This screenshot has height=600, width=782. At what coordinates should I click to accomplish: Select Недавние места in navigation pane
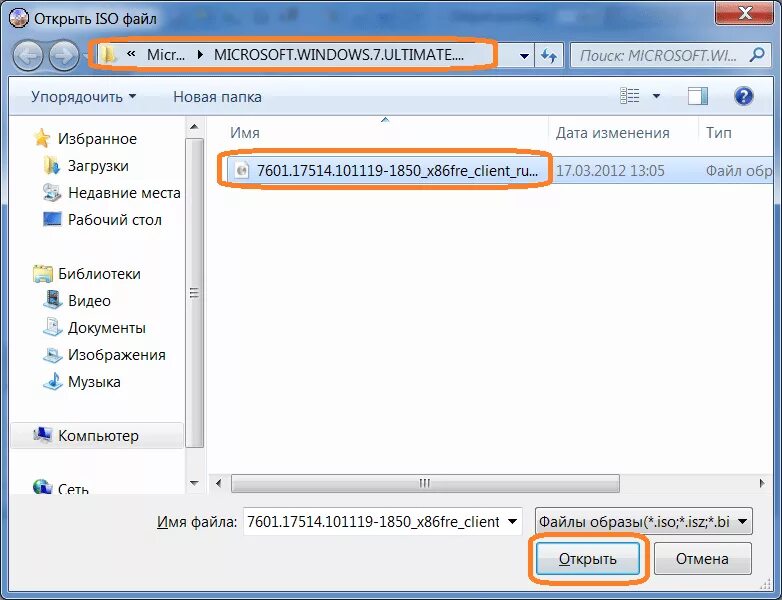click(x=124, y=193)
